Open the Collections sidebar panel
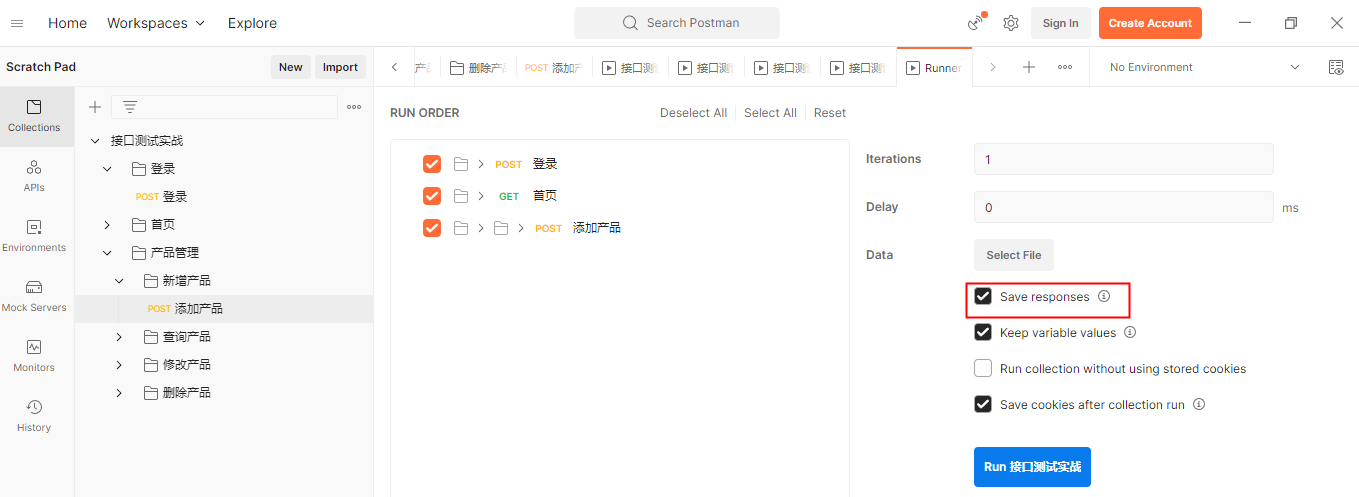1359x497 pixels. 34,116
